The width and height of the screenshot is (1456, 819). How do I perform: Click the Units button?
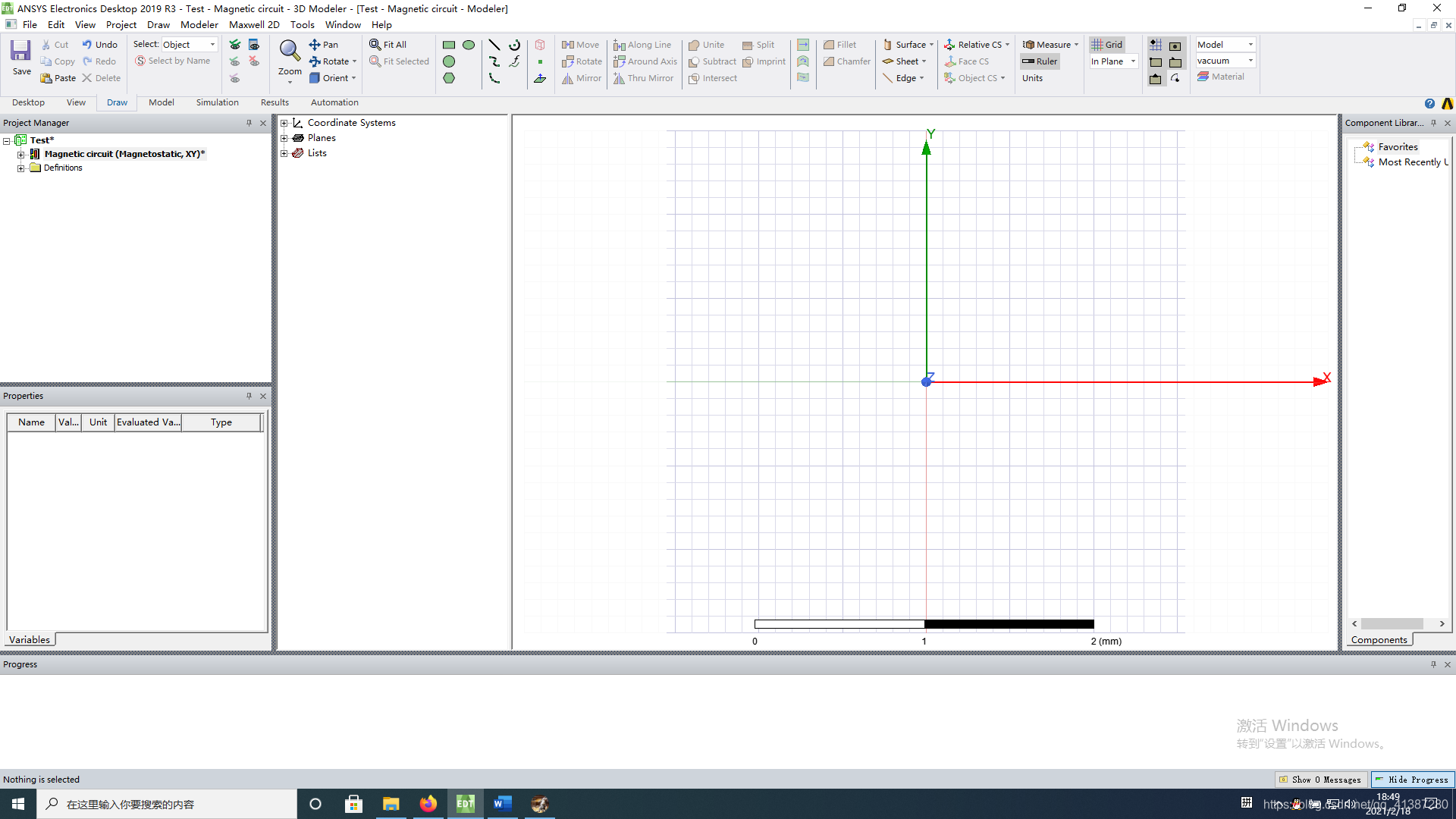point(1032,78)
